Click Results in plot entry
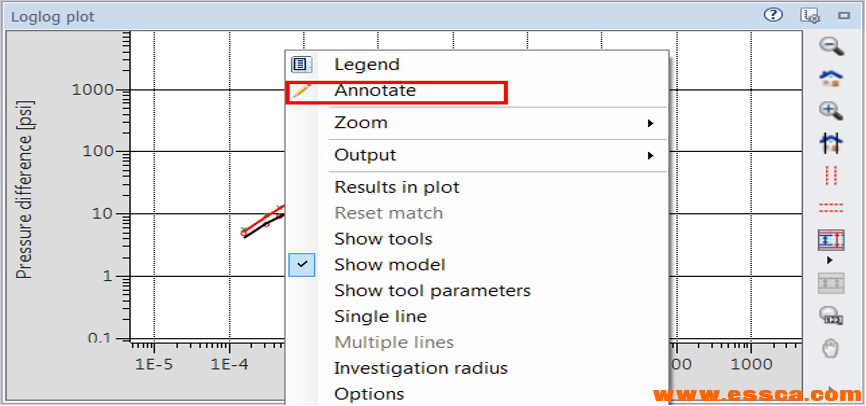This screenshot has height=406, width=866. click(396, 187)
